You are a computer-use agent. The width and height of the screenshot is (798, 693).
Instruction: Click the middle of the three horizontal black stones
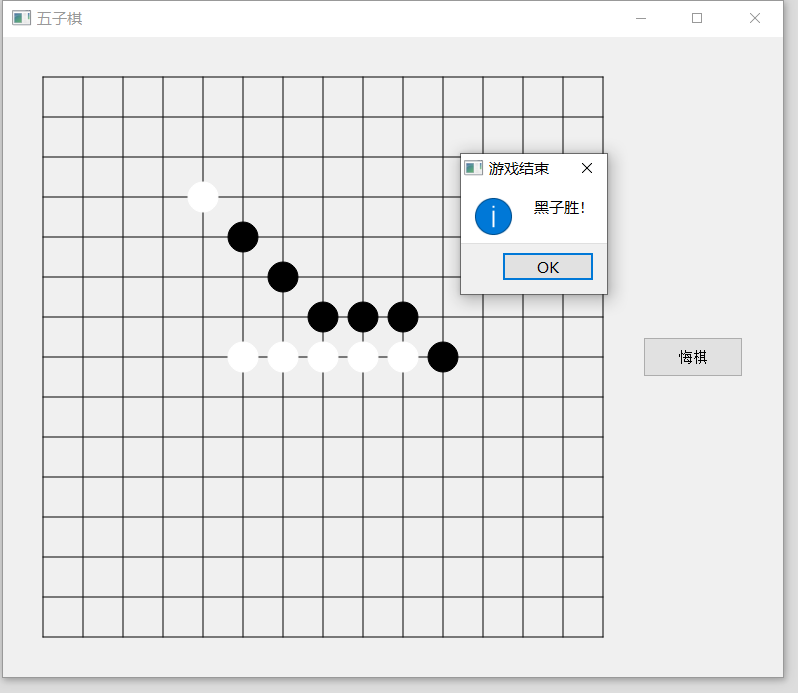(363, 317)
